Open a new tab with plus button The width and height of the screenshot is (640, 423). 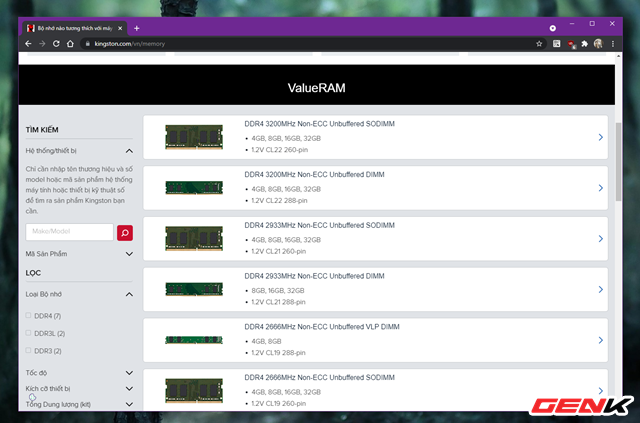pos(137,28)
